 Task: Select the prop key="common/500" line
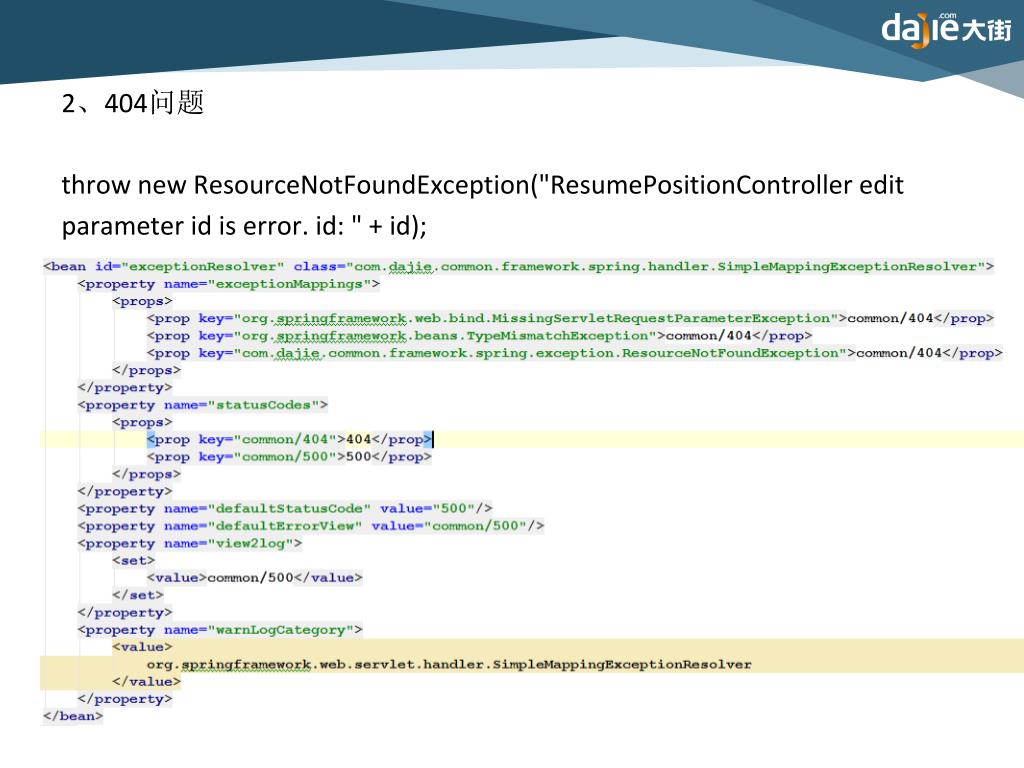click(x=289, y=456)
